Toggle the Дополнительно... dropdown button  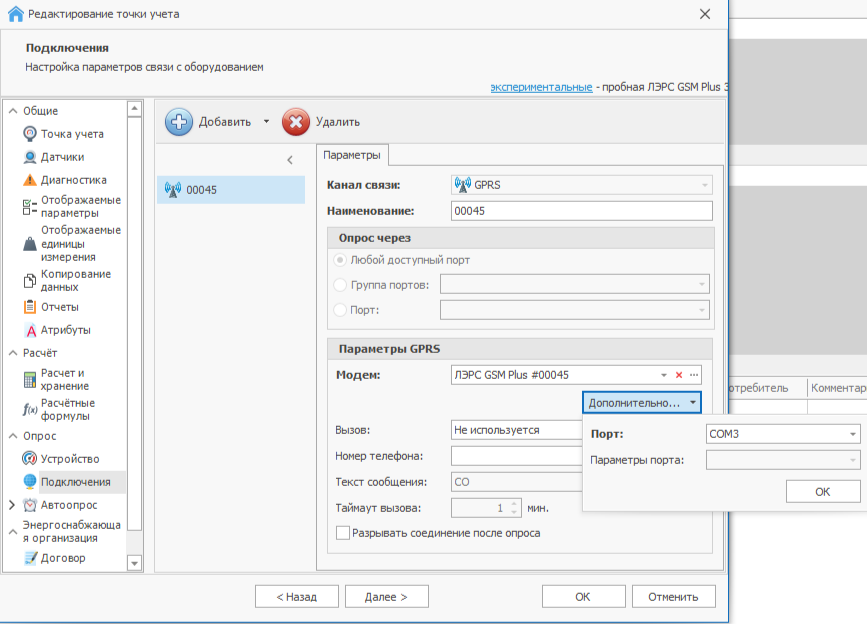[641, 403]
